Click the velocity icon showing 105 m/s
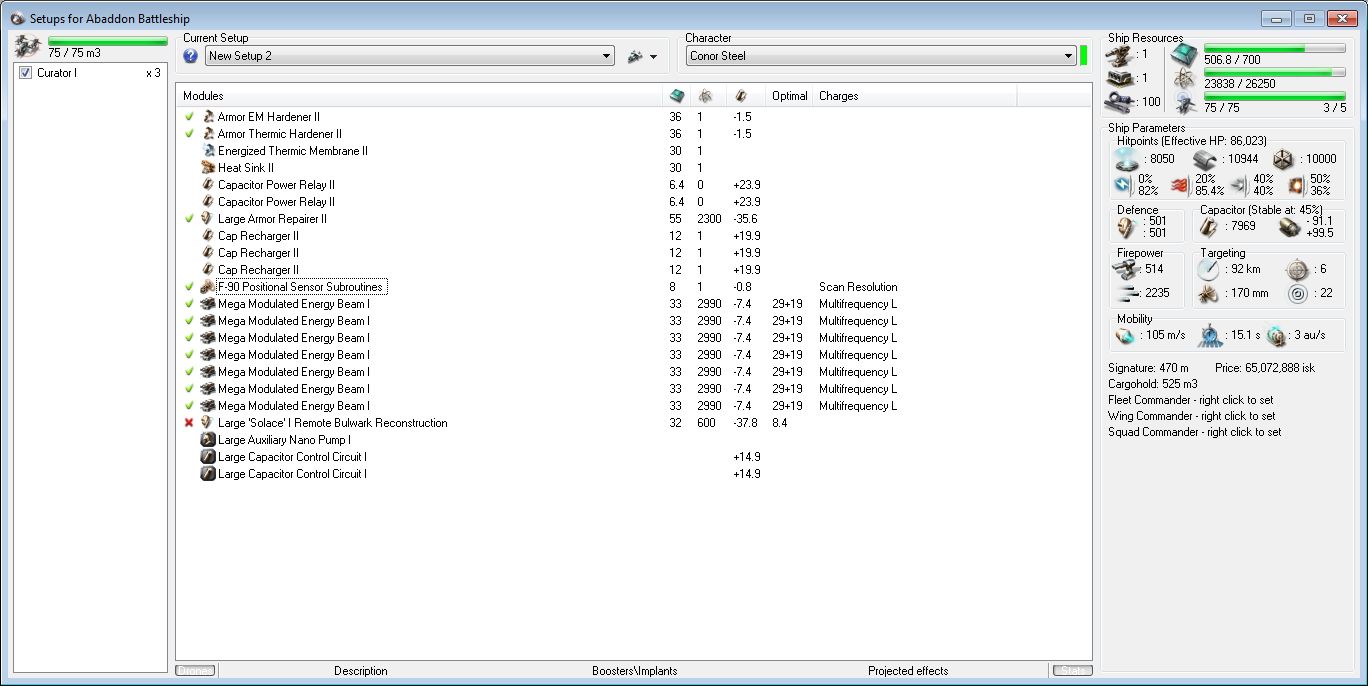The width and height of the screenshot is (1368, 686). pyautogui.click(x=1126, y=336)
